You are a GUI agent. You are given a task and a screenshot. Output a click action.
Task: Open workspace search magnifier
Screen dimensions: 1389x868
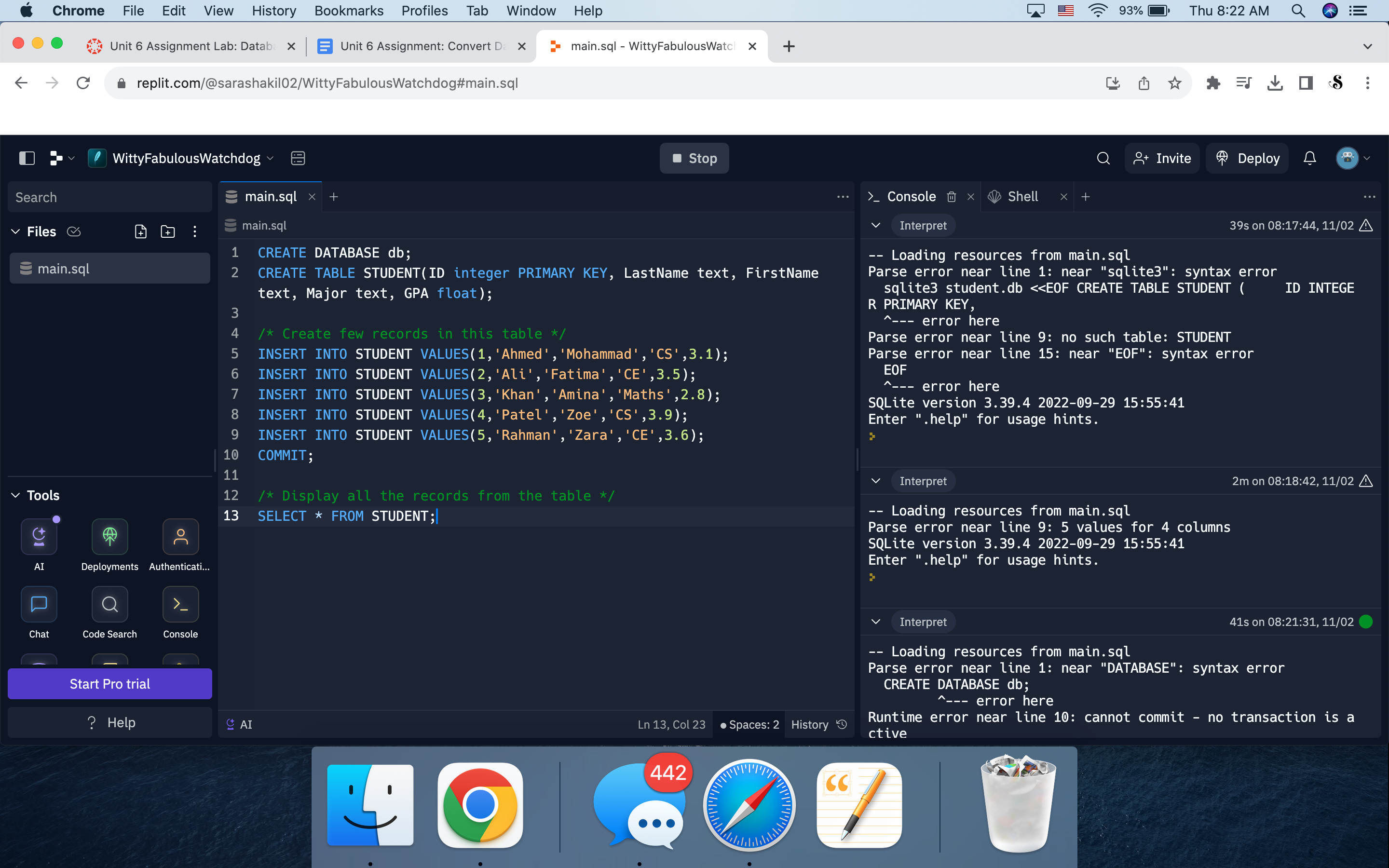click(1103, 158)
